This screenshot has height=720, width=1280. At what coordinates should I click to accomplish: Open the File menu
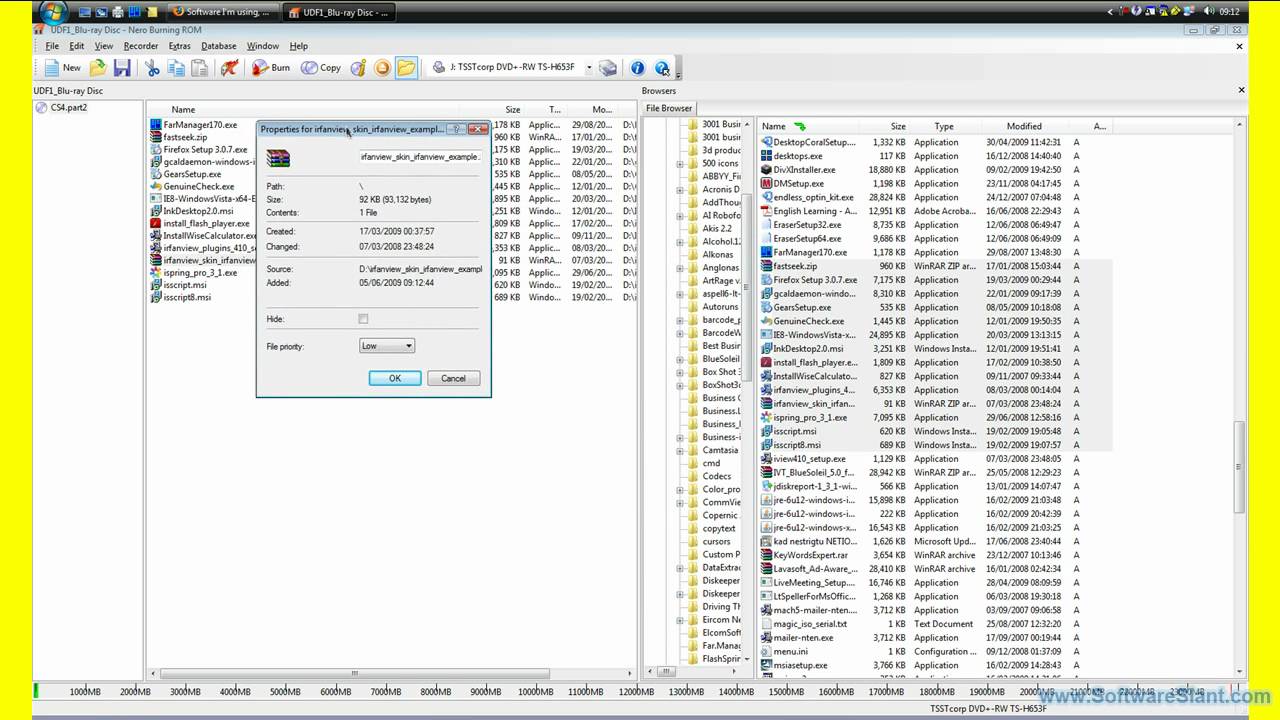tap(52, 46)
